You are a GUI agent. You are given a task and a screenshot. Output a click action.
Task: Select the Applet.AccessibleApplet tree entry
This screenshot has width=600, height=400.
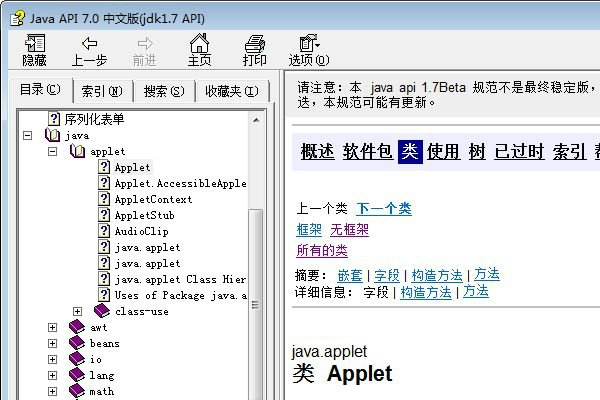pyautogui.click(x=180, y=183)
